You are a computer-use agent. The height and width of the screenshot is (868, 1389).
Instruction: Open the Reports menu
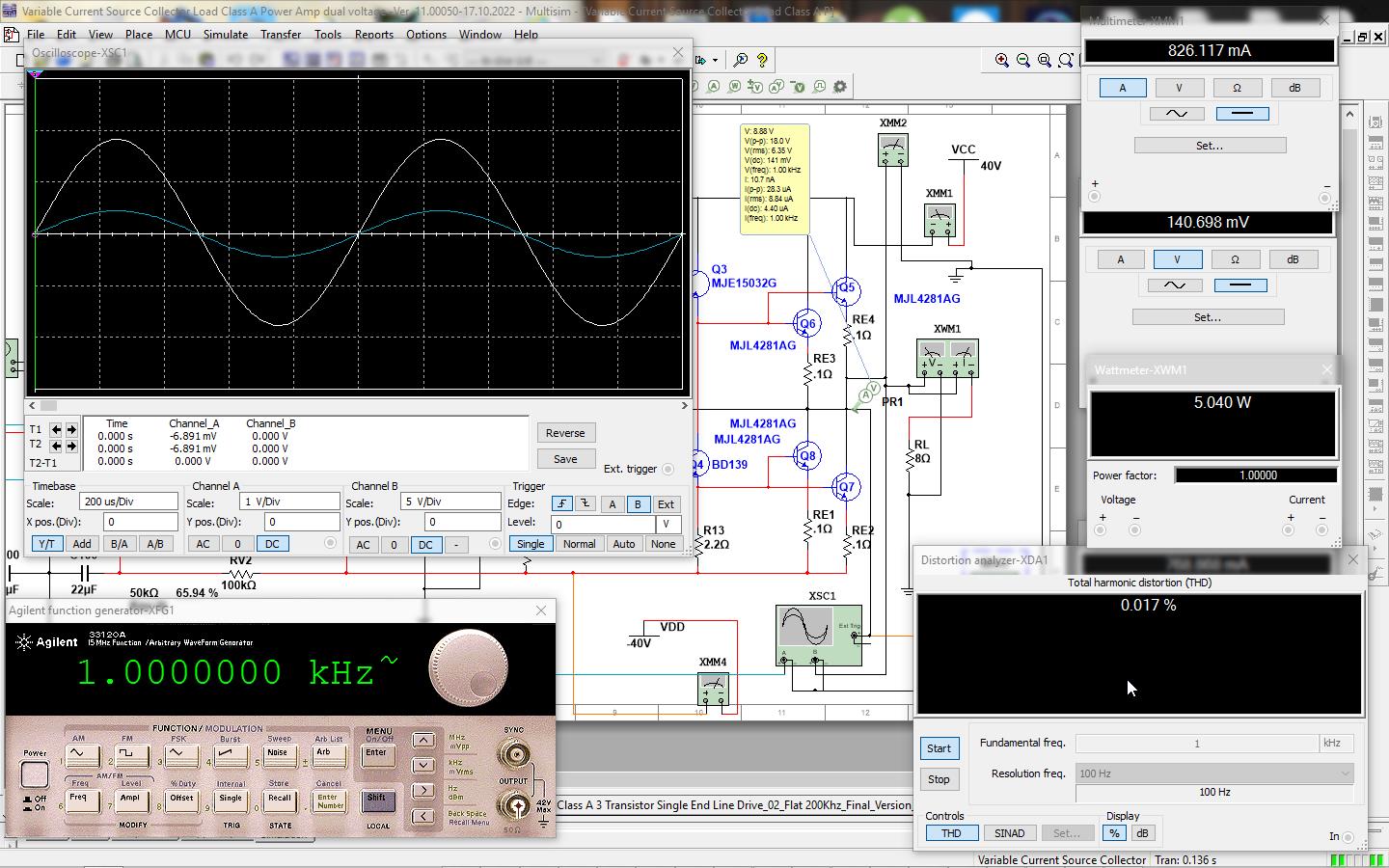point(374,34)
